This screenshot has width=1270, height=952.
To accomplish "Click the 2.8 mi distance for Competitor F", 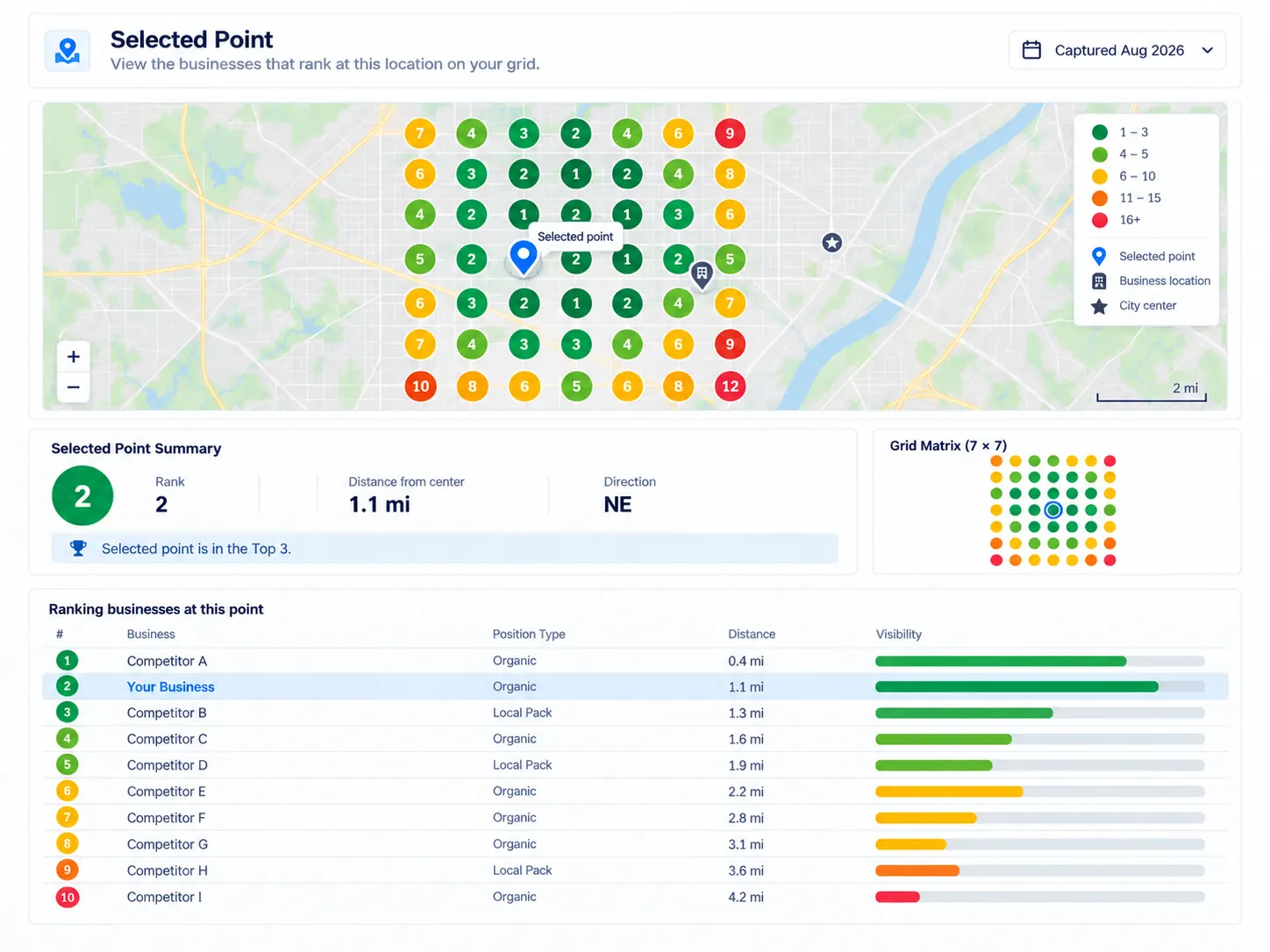I will tap(746, 818).
